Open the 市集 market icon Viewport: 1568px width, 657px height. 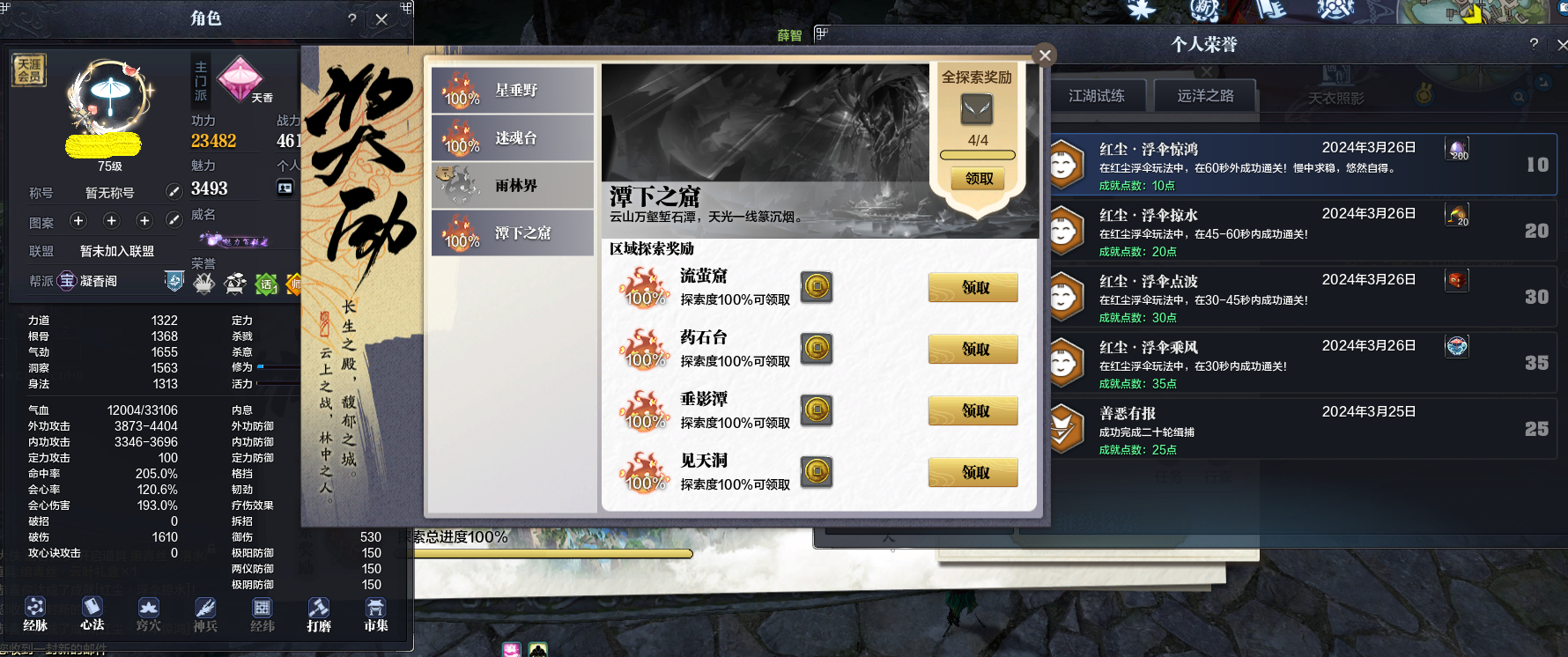pos(376,614)
